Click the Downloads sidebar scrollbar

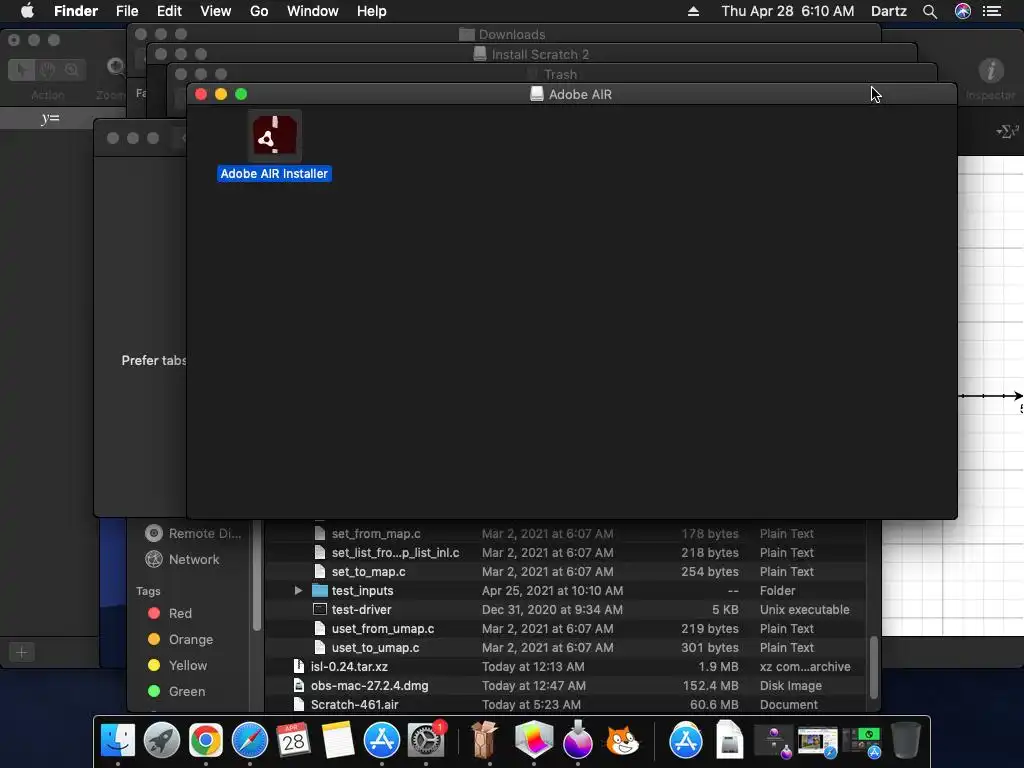tap(257, 575)
